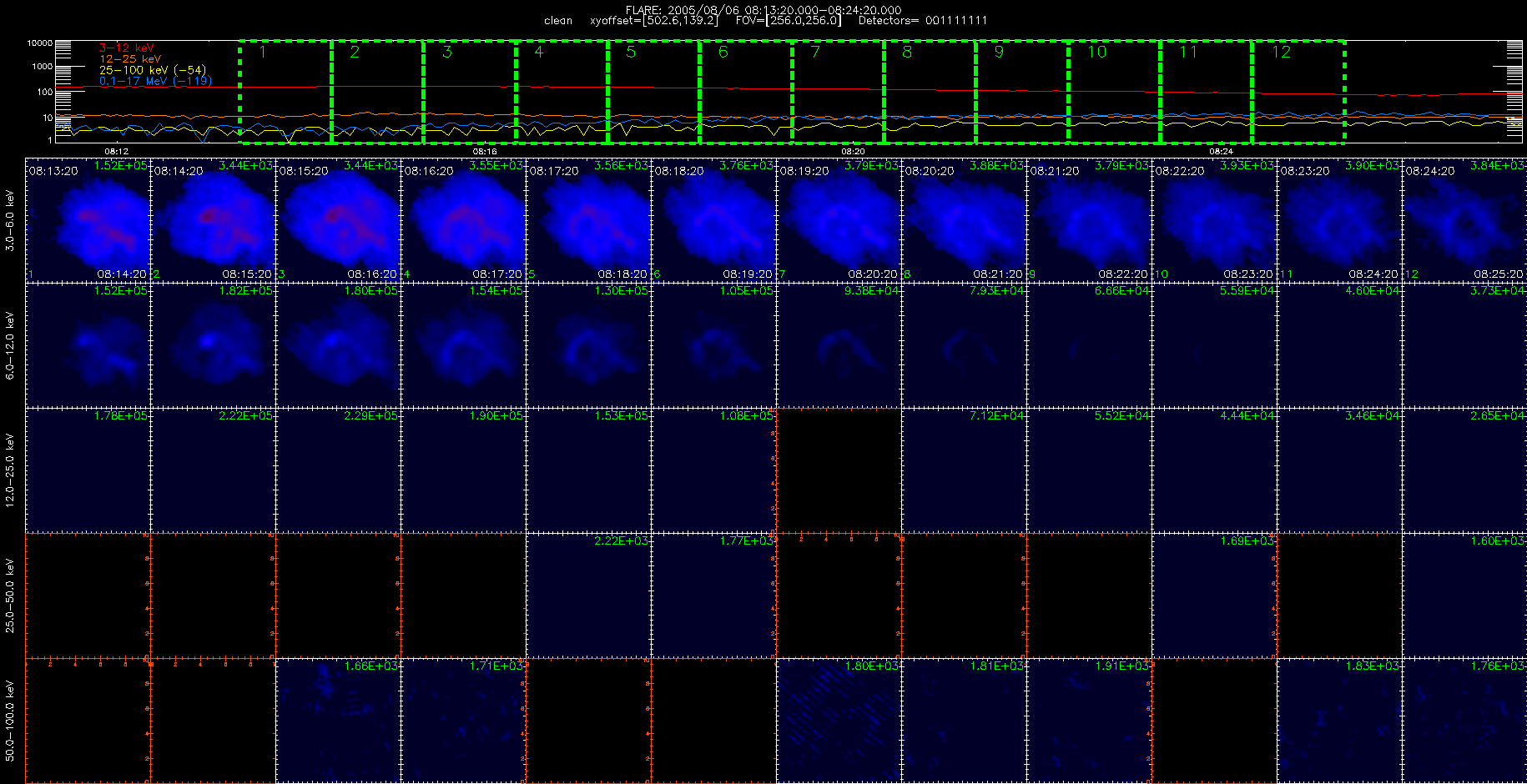Open the 50.0-100.0 keV image labeled 1.91E+03

point(1090,720)
